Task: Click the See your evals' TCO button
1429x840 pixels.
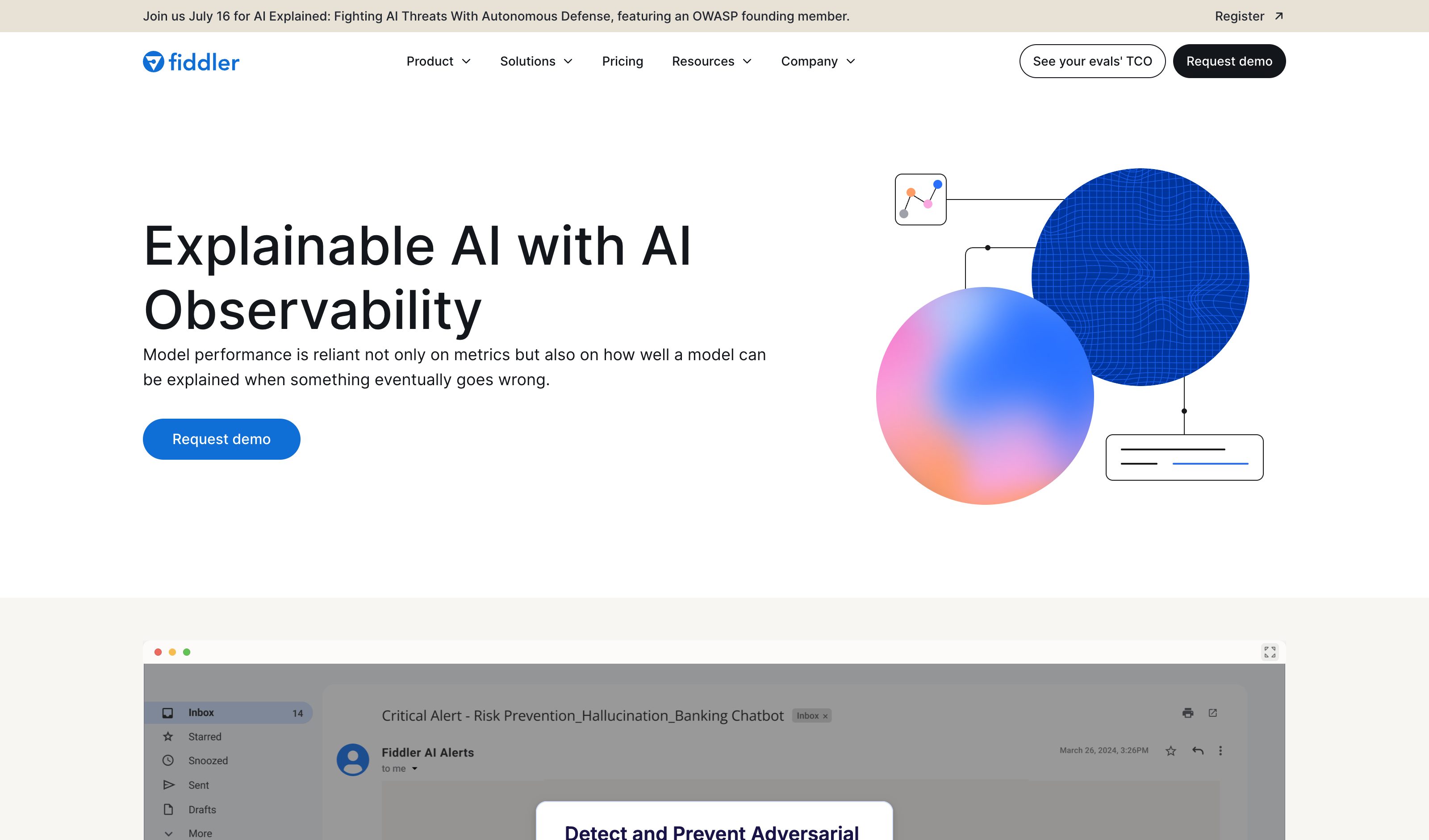Action: point(1092,61)
